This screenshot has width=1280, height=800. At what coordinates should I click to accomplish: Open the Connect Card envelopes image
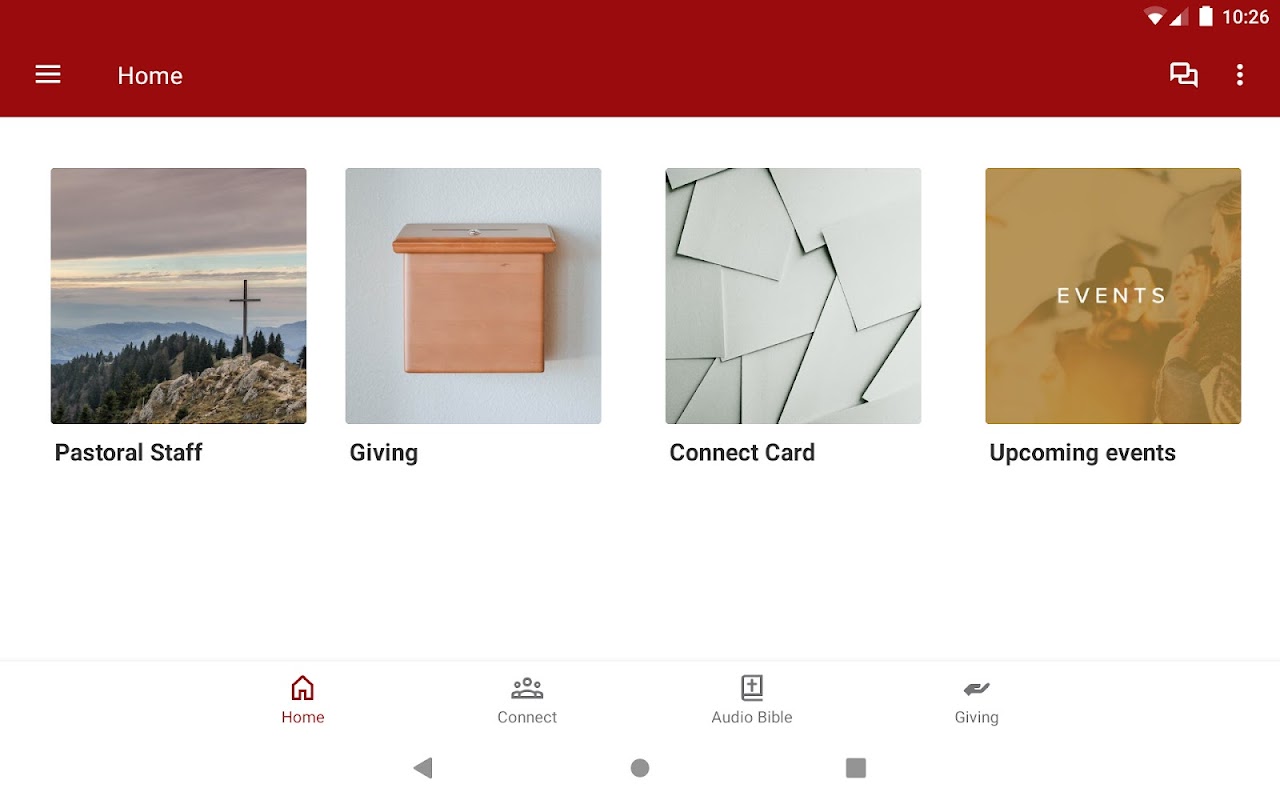pos(793,296)
